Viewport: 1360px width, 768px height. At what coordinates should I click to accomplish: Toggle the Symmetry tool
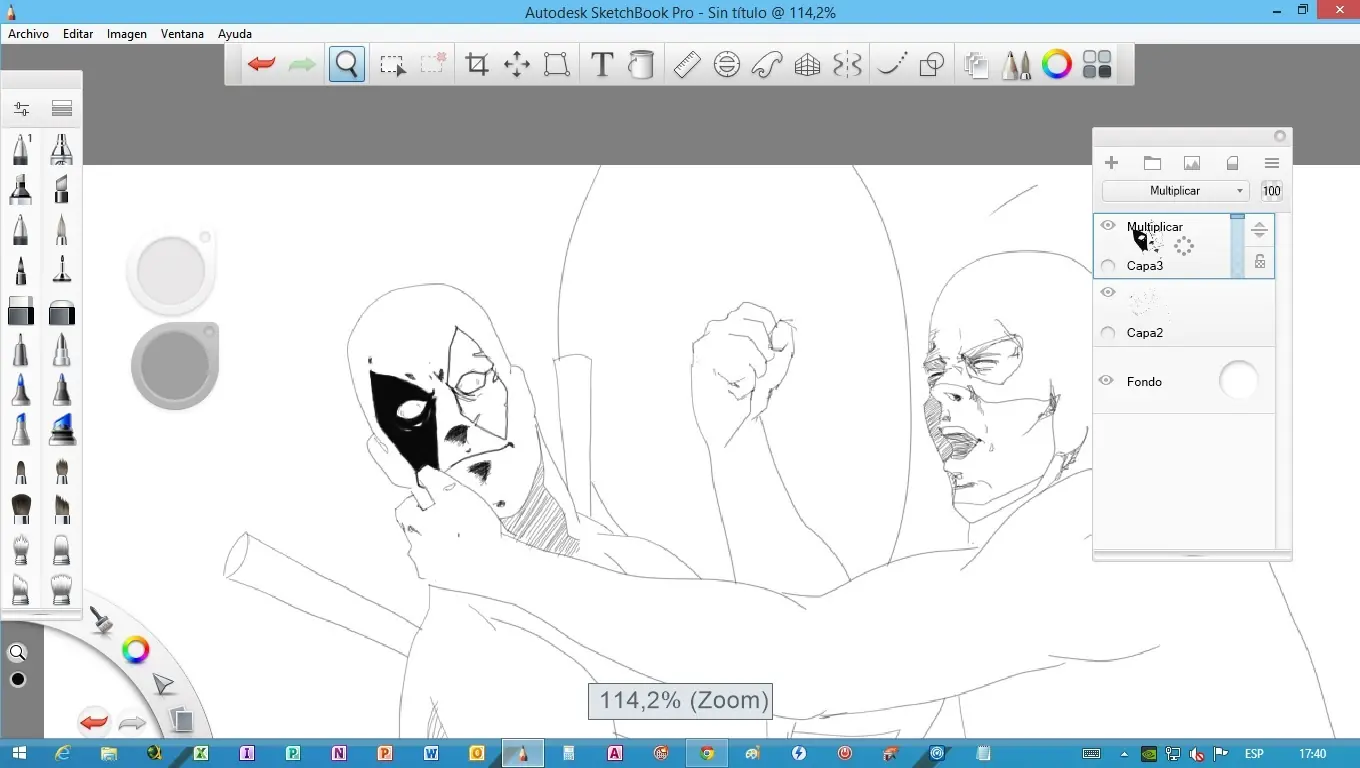click(x=847, y=65)
